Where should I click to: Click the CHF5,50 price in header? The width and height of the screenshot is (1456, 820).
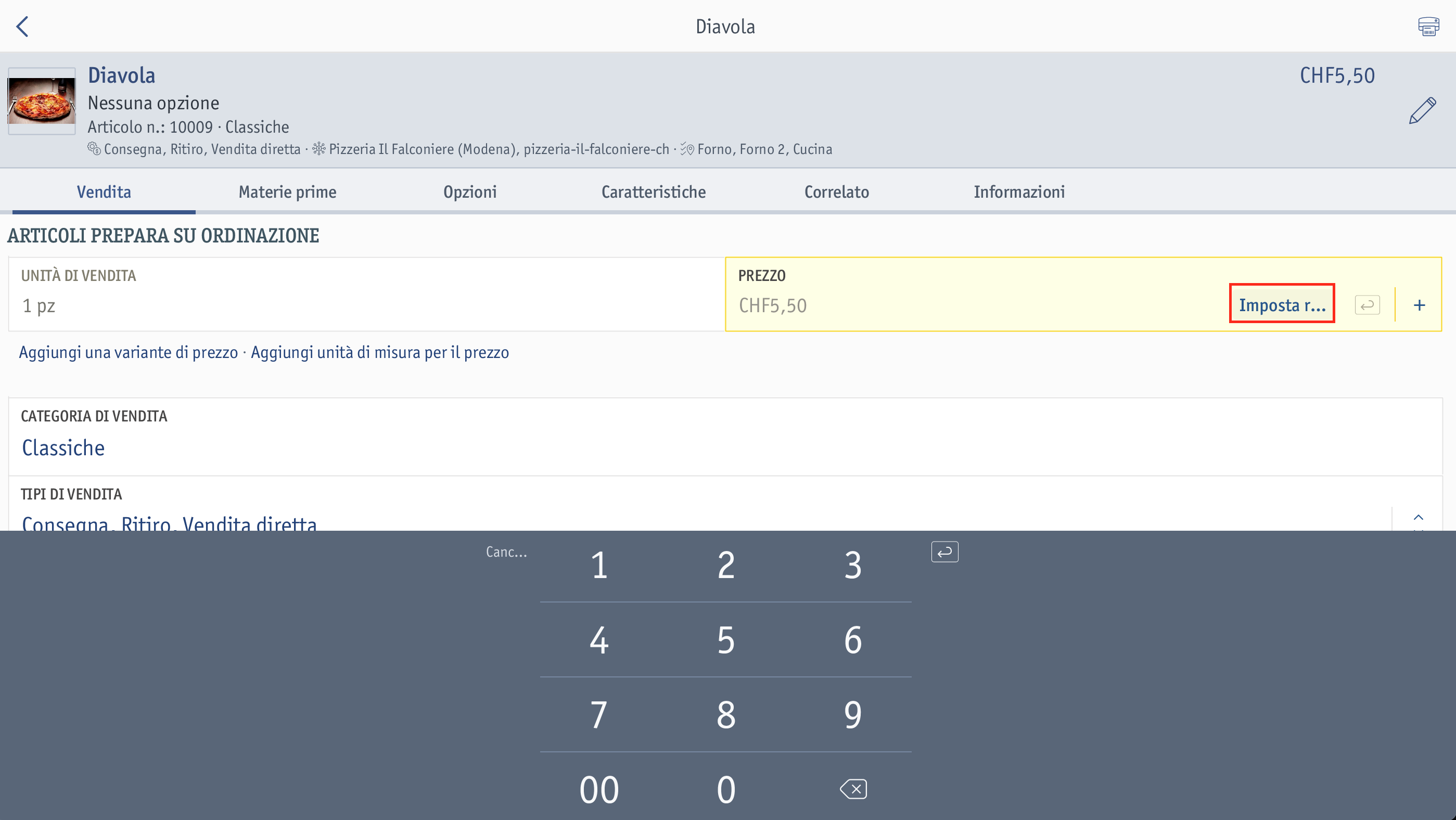[1337, 76]
